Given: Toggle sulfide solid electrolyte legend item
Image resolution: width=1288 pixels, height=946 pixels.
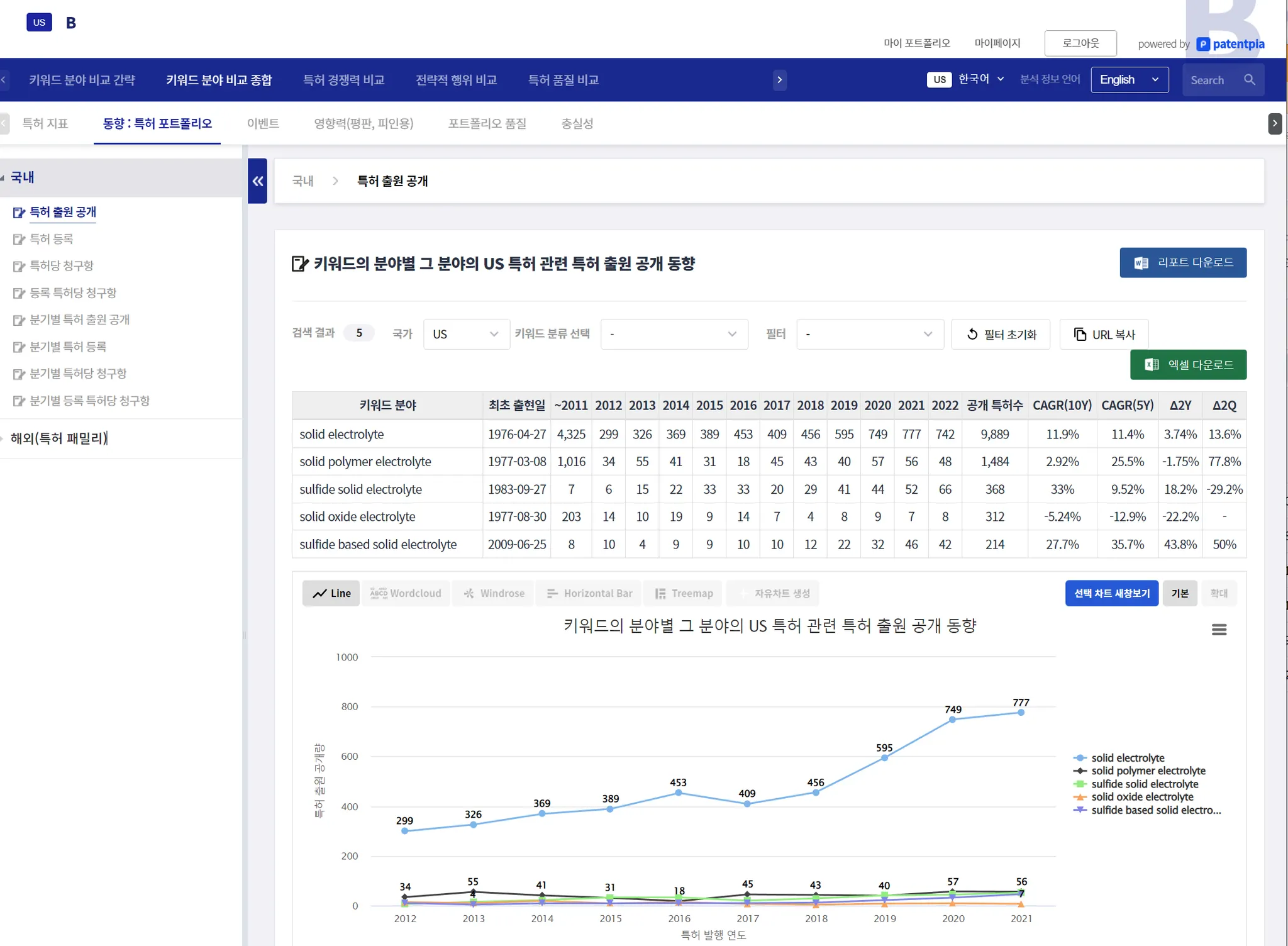Looking at the screenshot, I should coord(1144,784).
